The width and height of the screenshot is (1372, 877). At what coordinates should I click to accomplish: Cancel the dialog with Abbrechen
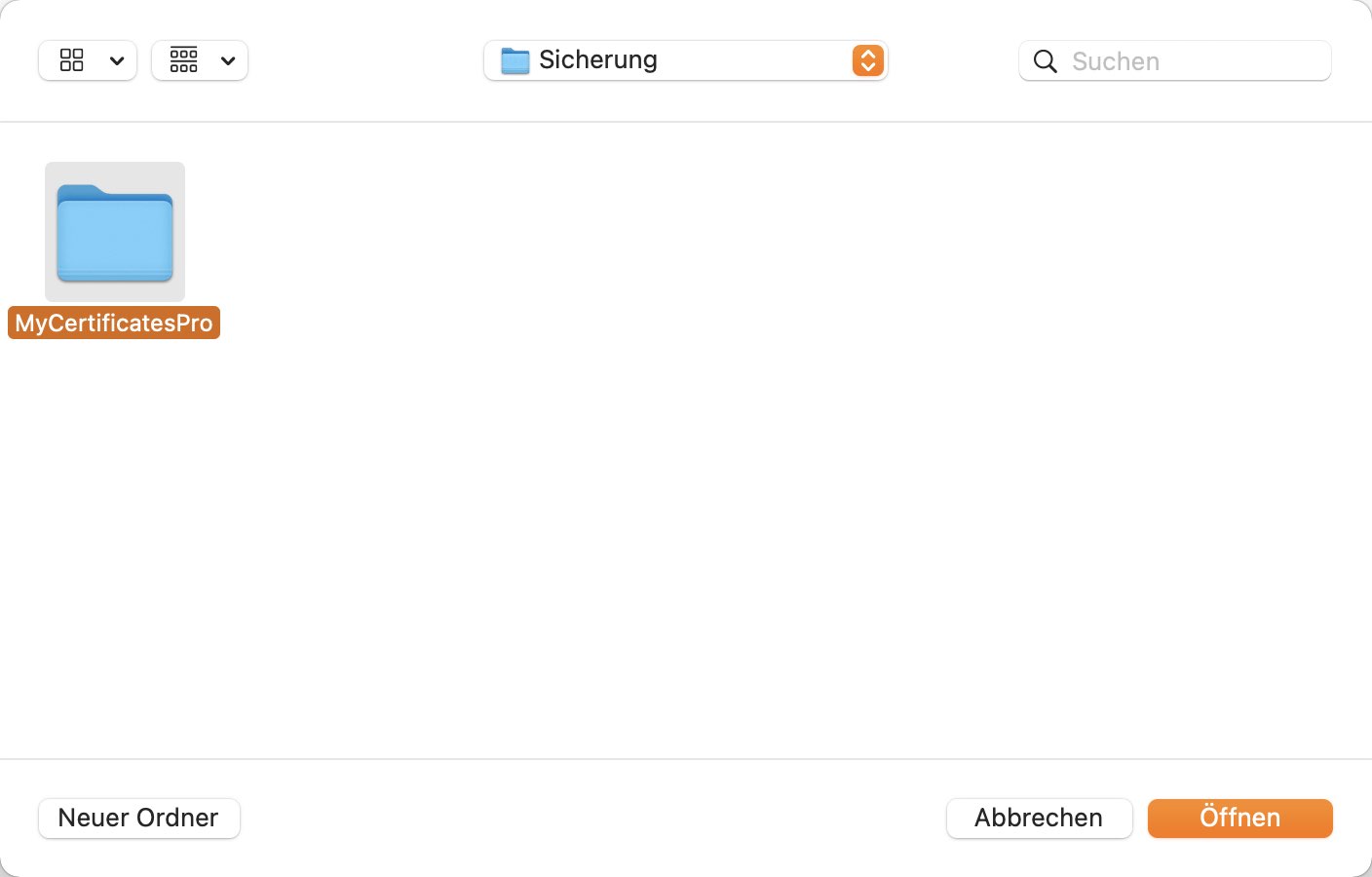[1039, 818]
